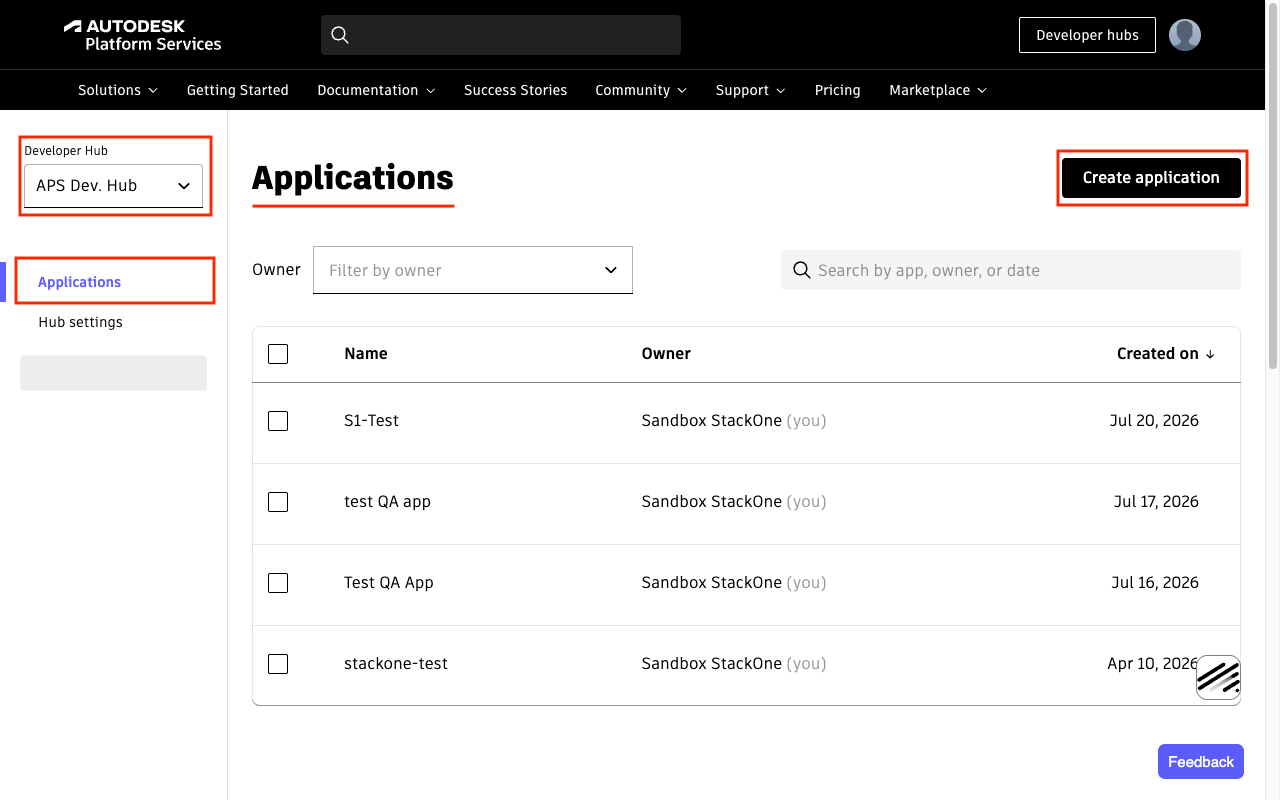Sort by the Name column header
The image size is (1280, 800).
pyautogui.click(x=366, y=354)
